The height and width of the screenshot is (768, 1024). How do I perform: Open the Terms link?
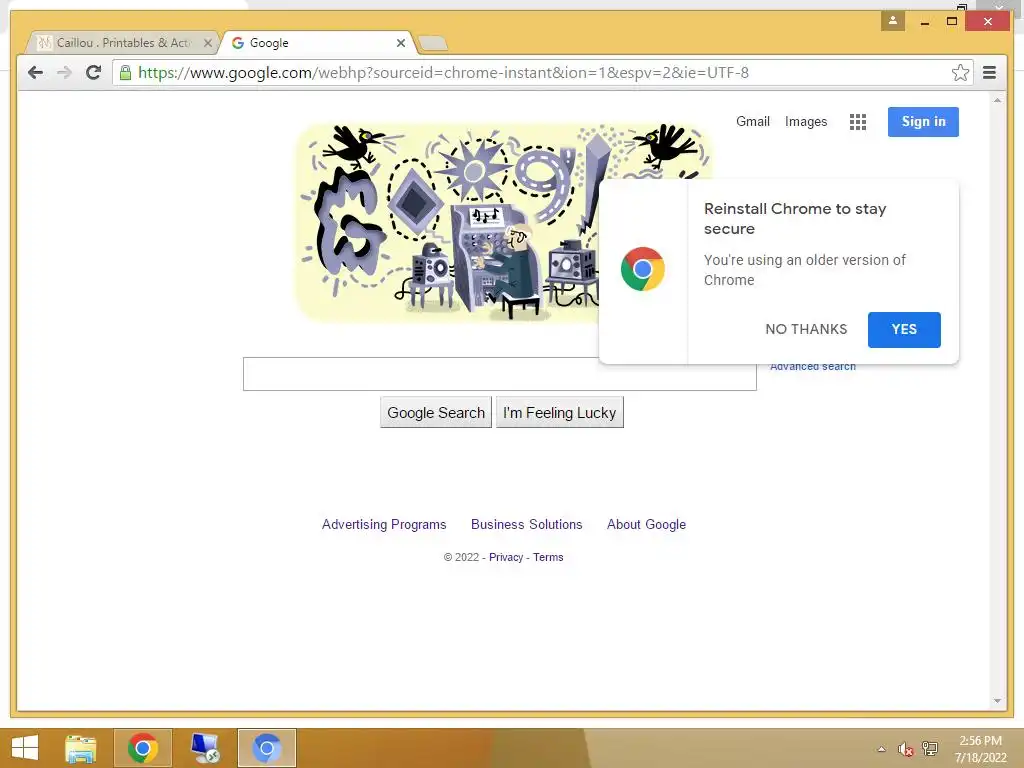(548, 557)
